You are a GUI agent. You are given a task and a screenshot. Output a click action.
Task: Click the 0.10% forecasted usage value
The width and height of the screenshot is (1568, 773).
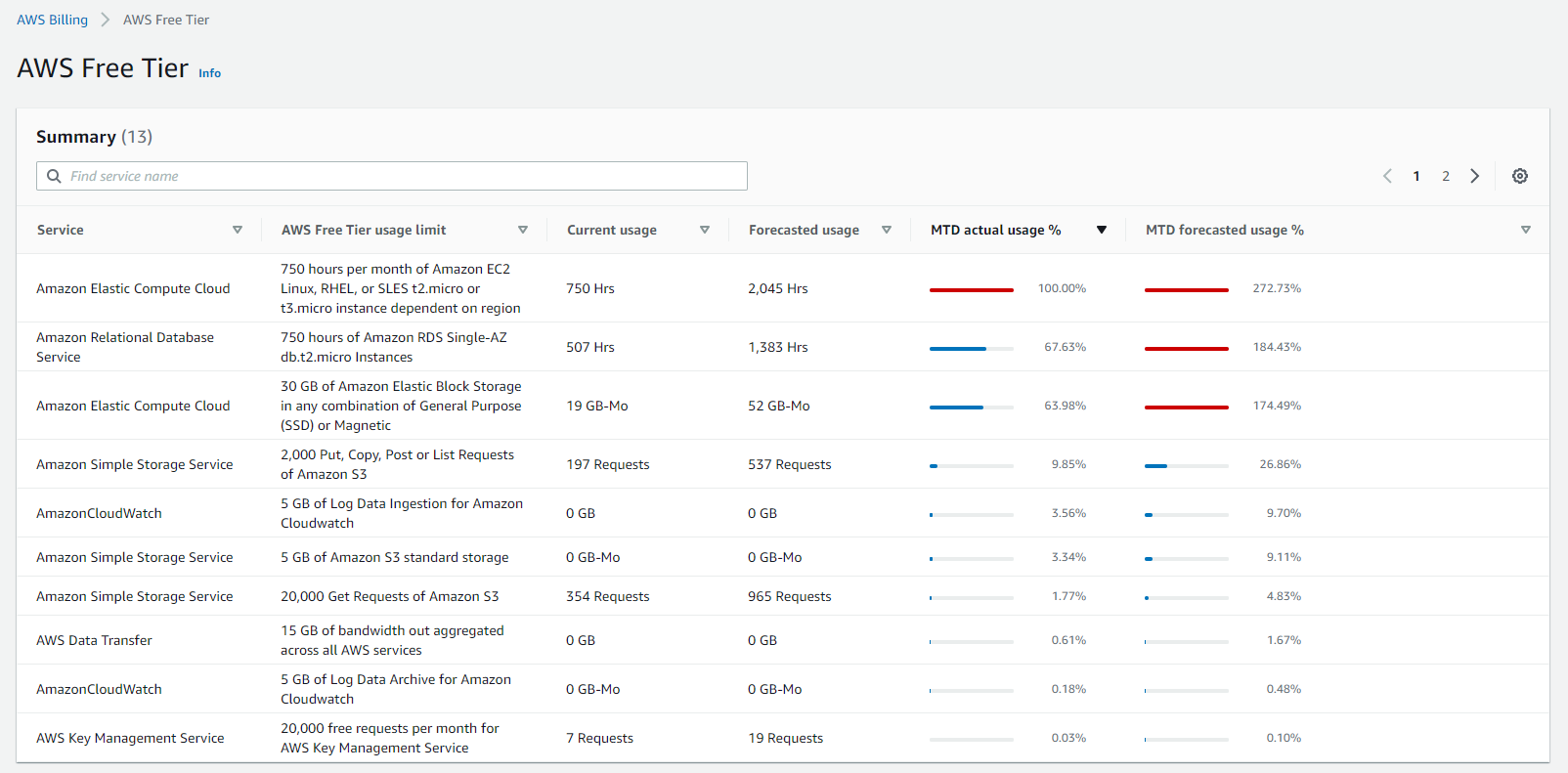coord(1284,738)
